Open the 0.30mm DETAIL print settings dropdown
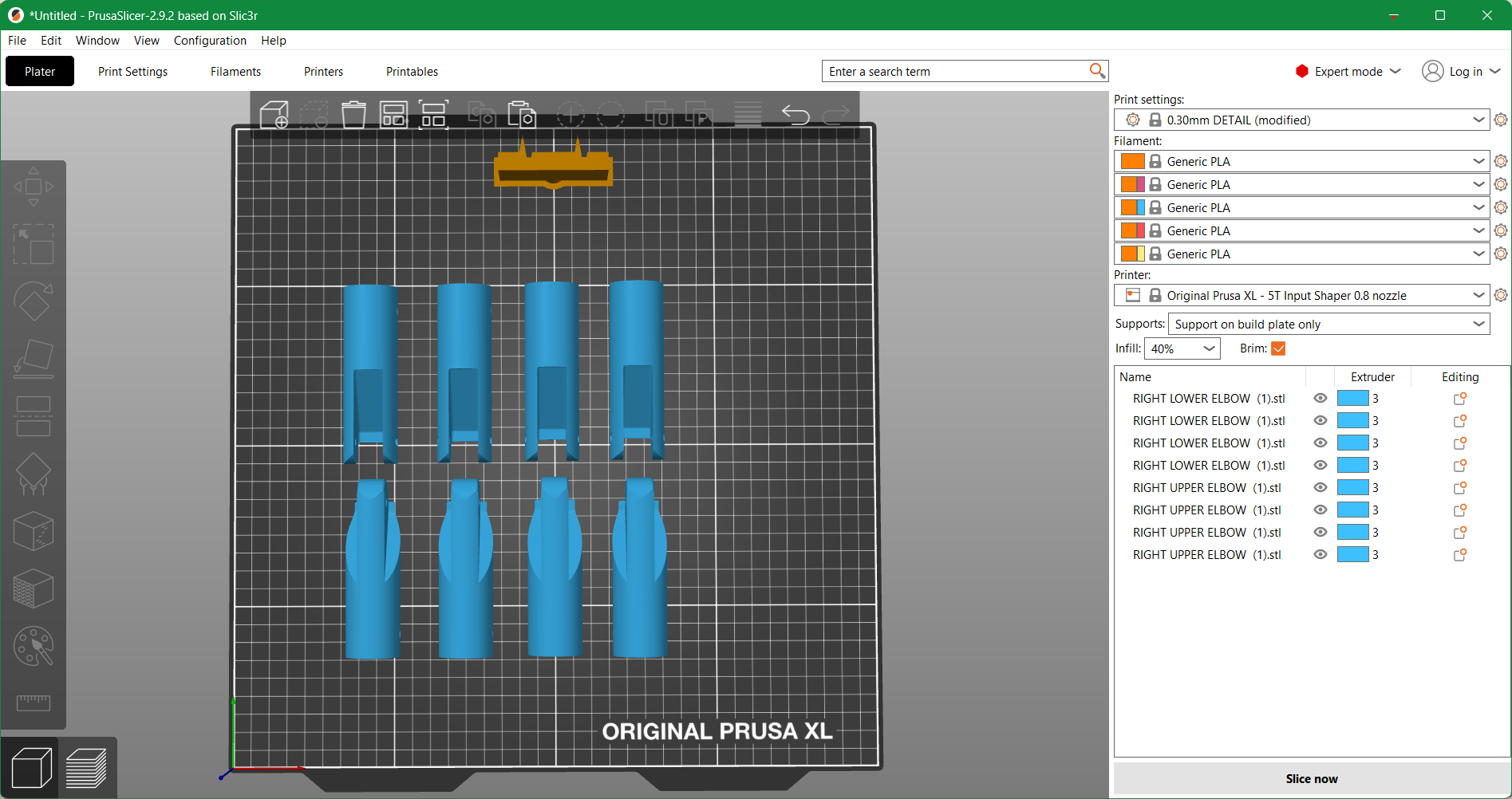The height and width of the screenshot is (799, 1512). [1301, 120]
